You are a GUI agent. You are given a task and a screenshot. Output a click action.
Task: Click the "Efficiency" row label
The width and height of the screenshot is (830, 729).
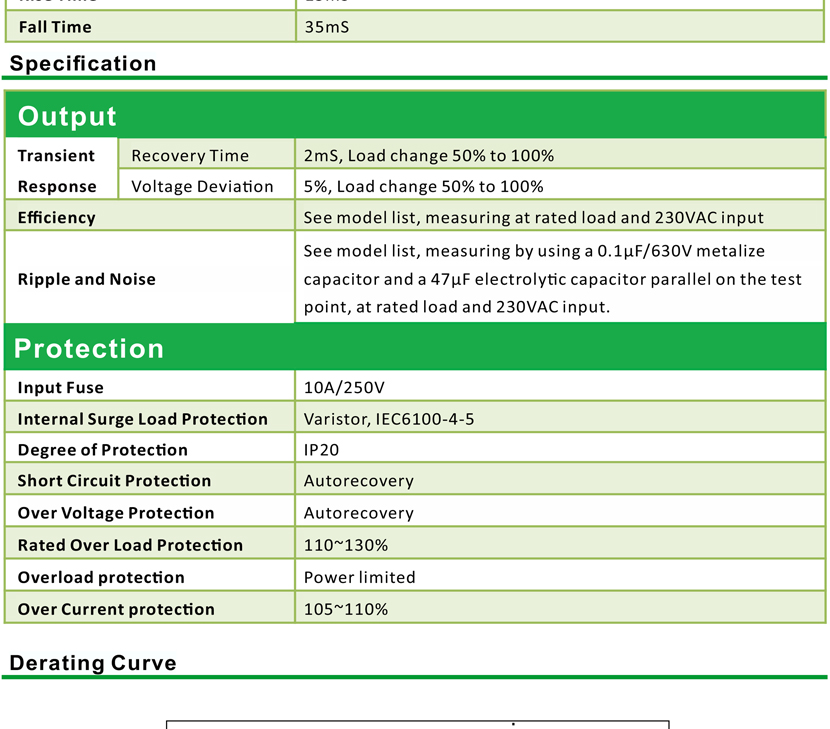(x=57, y=218)
